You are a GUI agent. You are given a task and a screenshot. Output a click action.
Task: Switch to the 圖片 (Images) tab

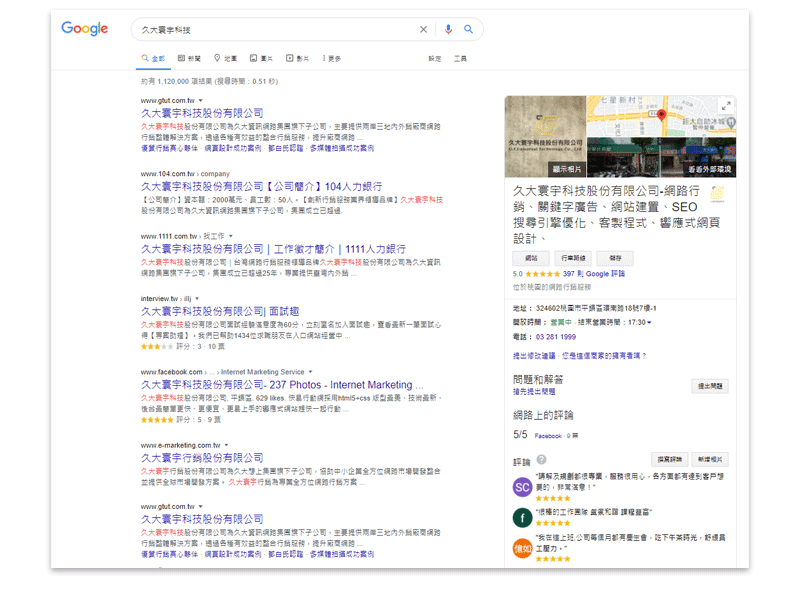click(x=261, y=59)
